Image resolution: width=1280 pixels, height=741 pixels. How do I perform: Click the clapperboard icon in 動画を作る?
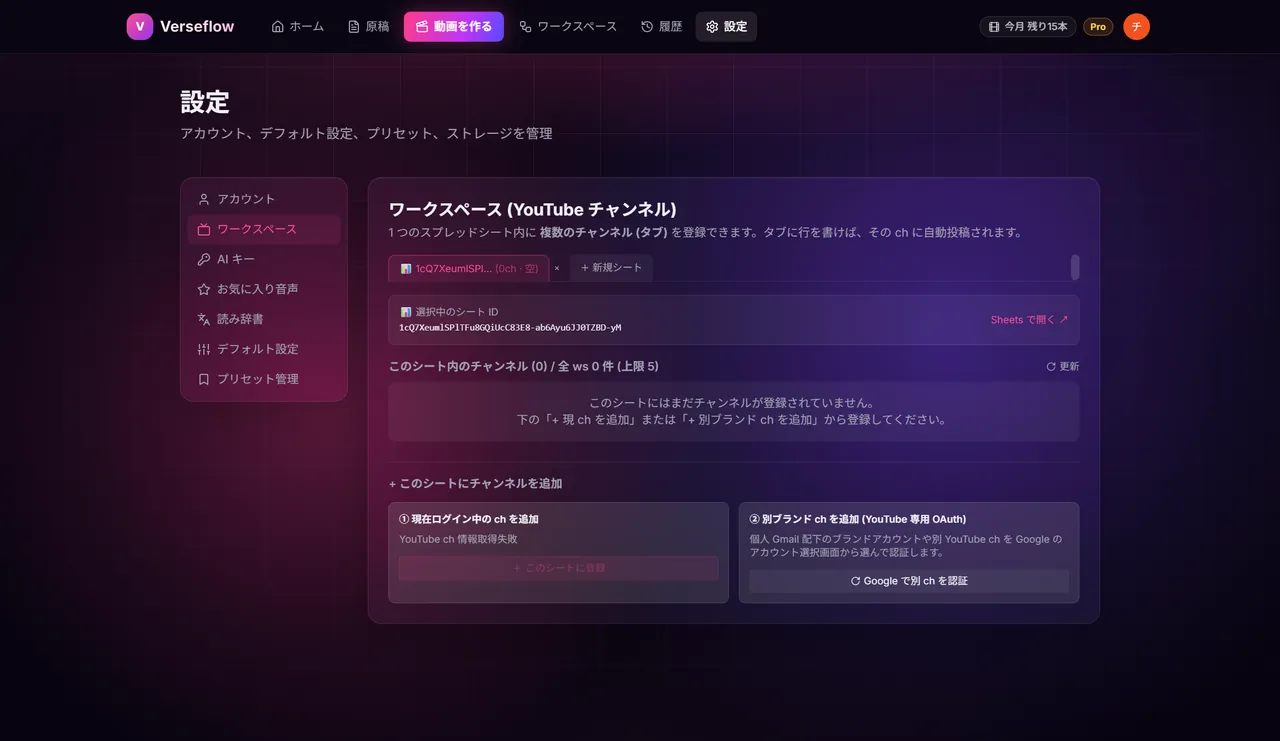(422, 27)
